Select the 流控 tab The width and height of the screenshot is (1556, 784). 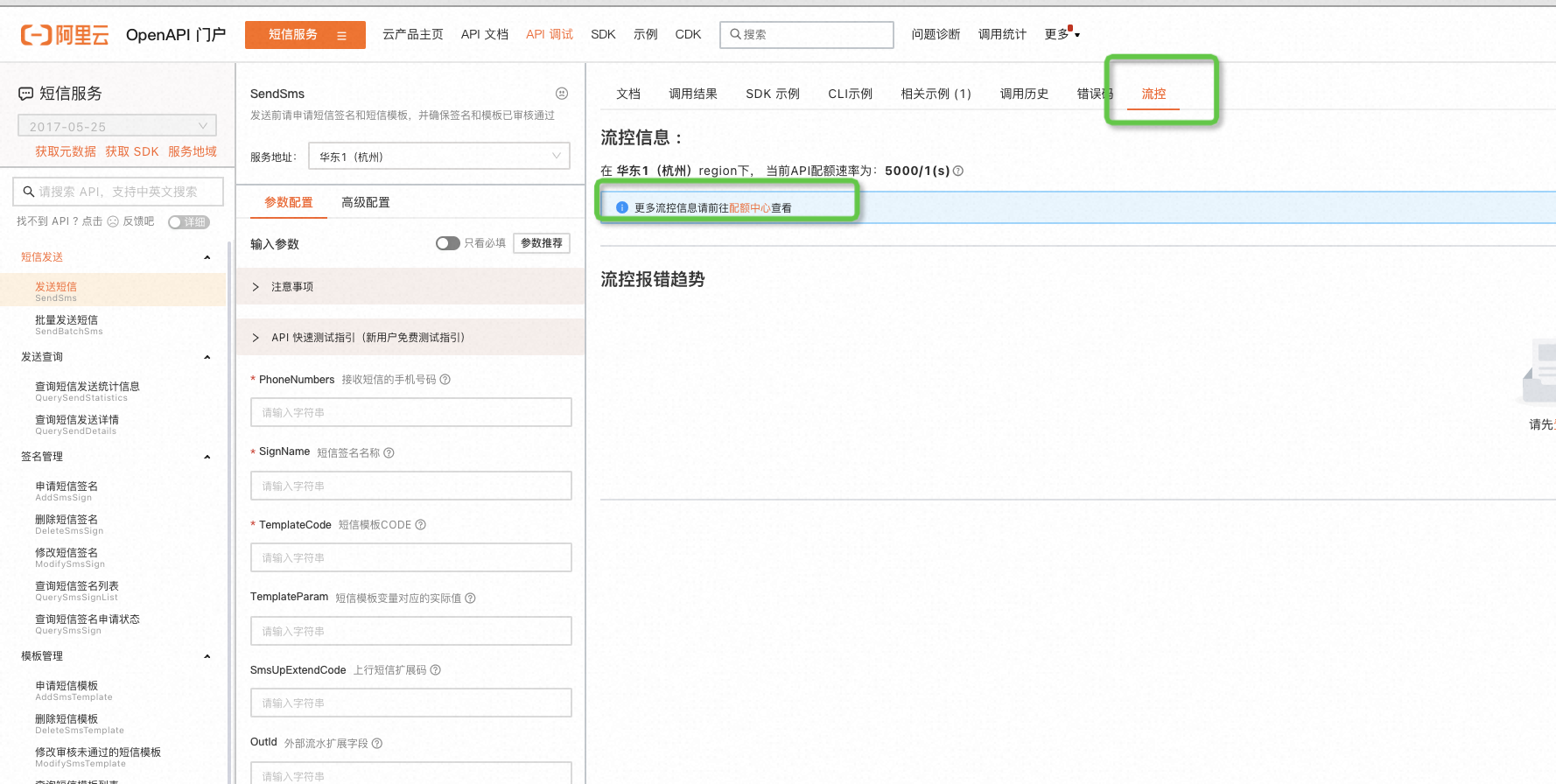click(1153, 94)
